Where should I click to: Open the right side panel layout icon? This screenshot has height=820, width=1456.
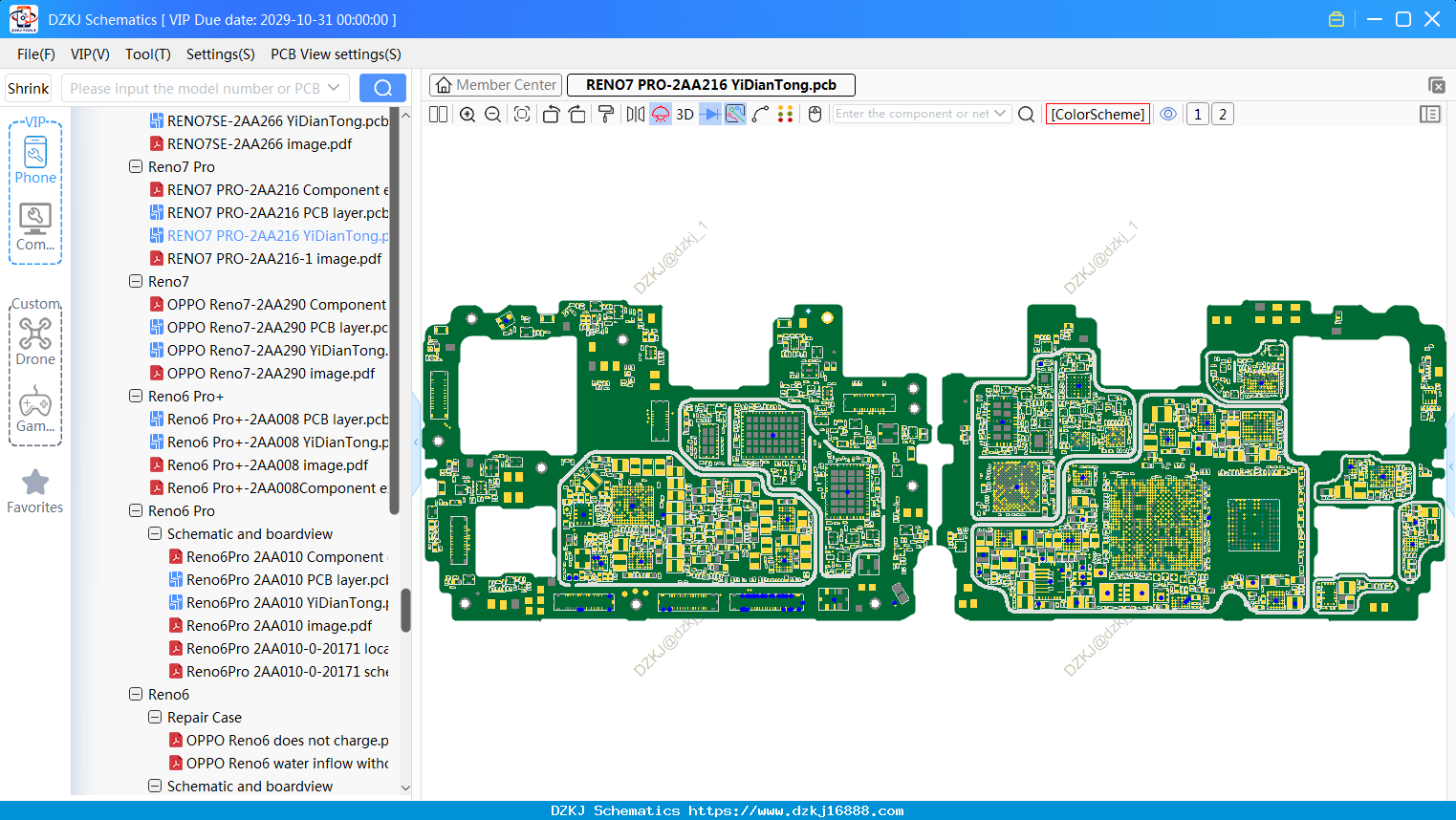[x=1430, y=114]
